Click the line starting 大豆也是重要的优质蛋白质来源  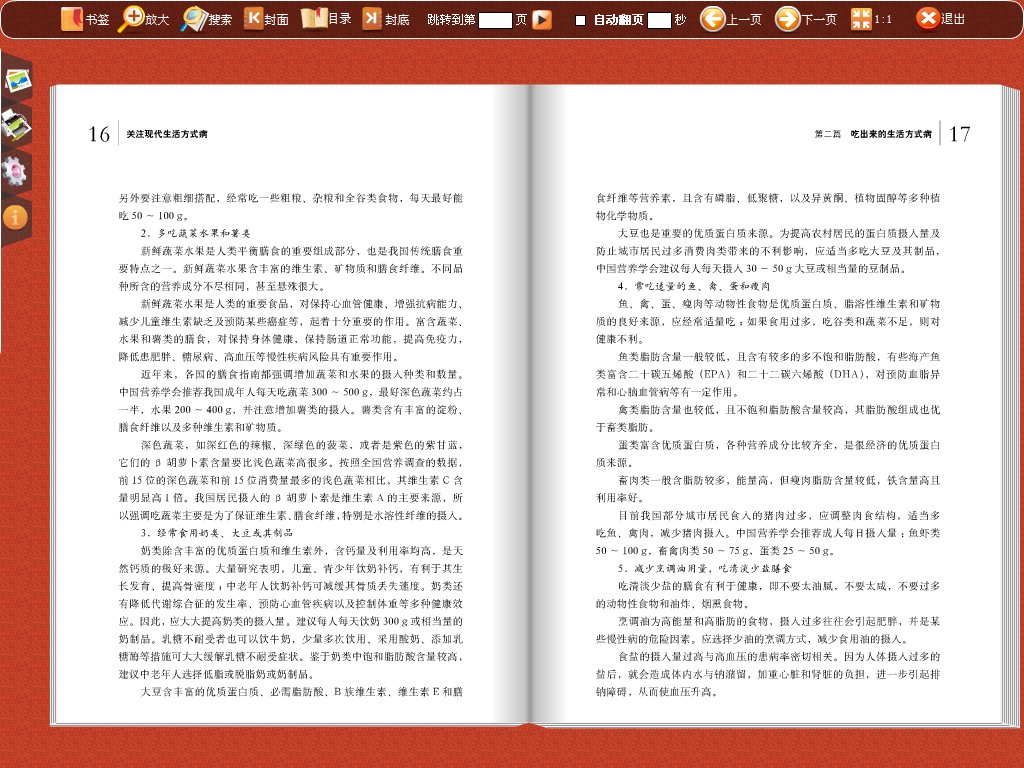point(779,233)
